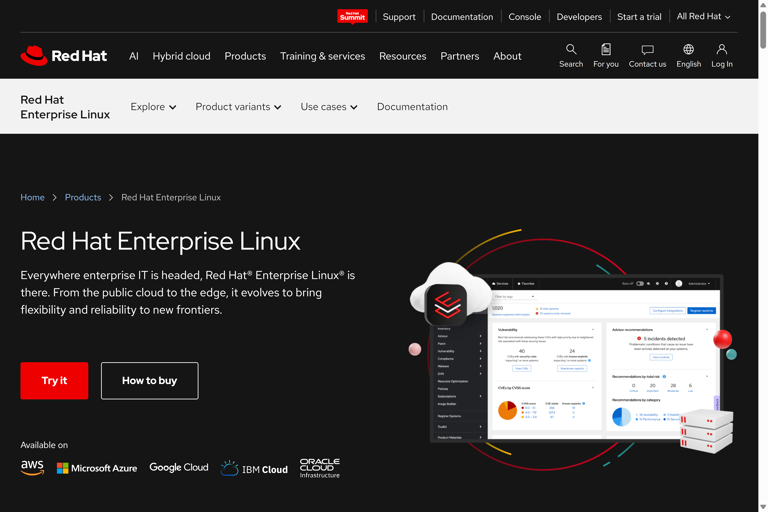The width and height of the screenshot is (768, 512).
Task: Visit the Developers link
Action: click(x=579, y=17)
